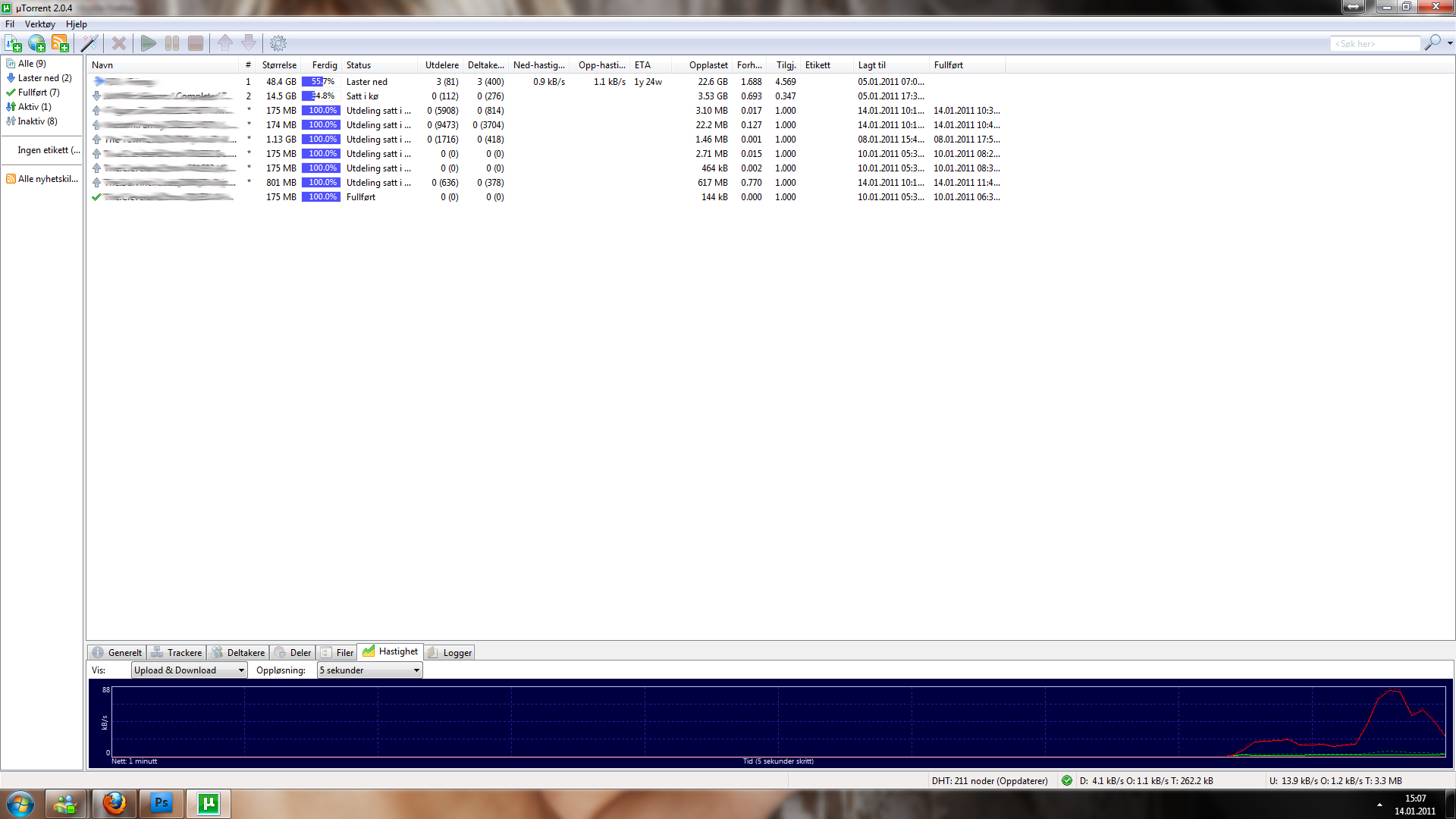Click the search input field

point(1375,44)
